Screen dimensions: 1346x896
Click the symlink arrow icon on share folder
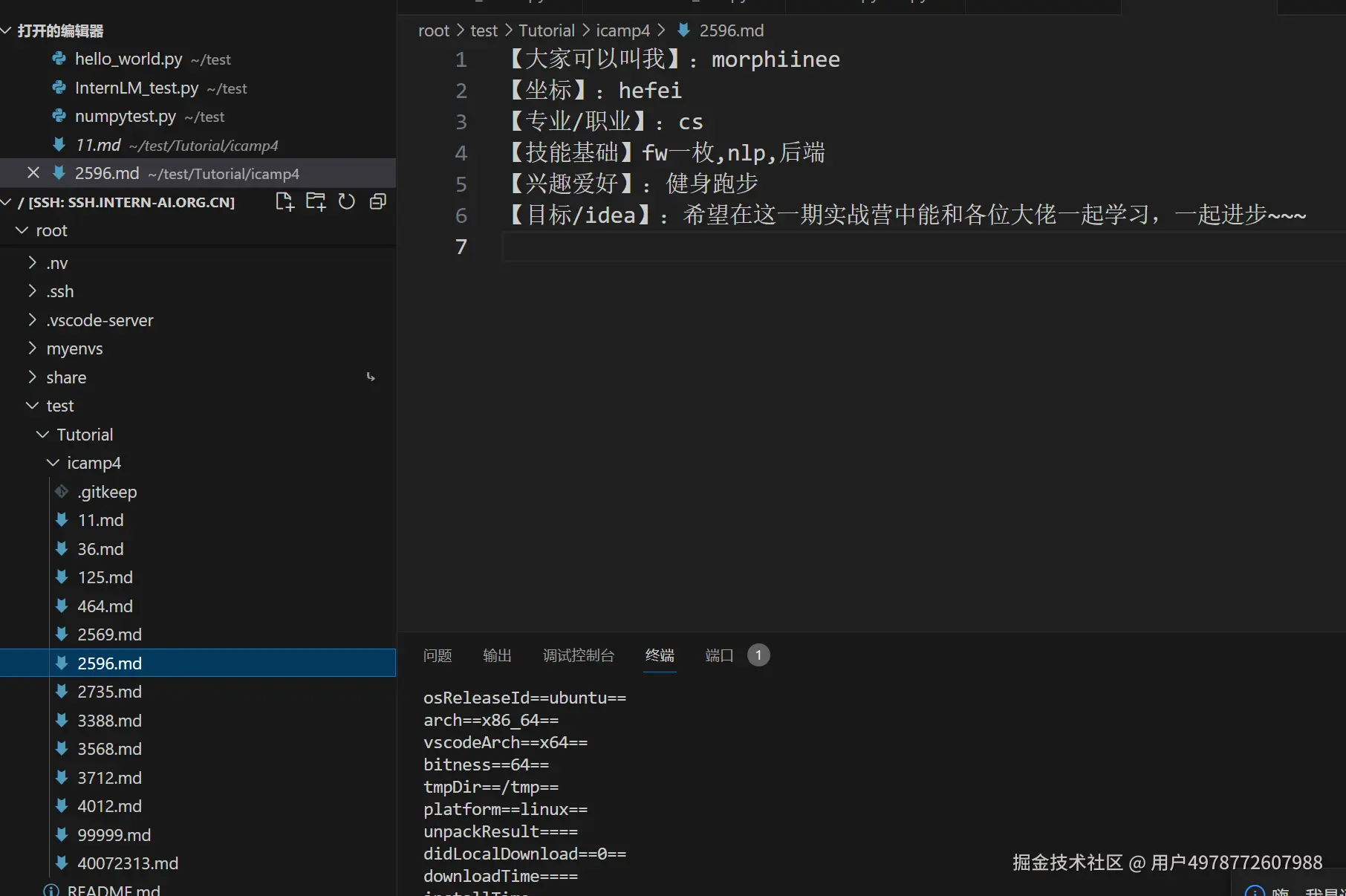[x=371, y=377]
